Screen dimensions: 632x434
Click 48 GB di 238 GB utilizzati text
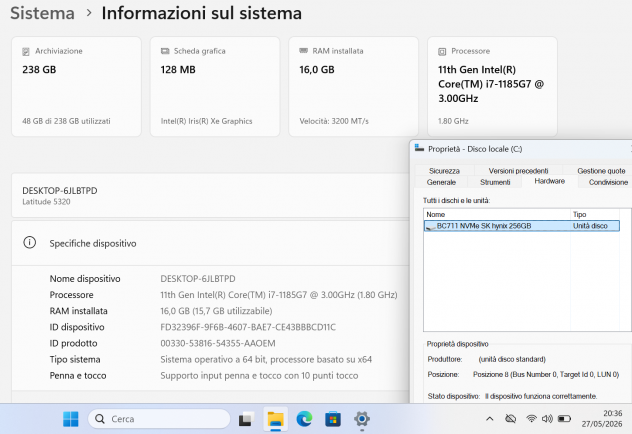(x=66, y=121)
